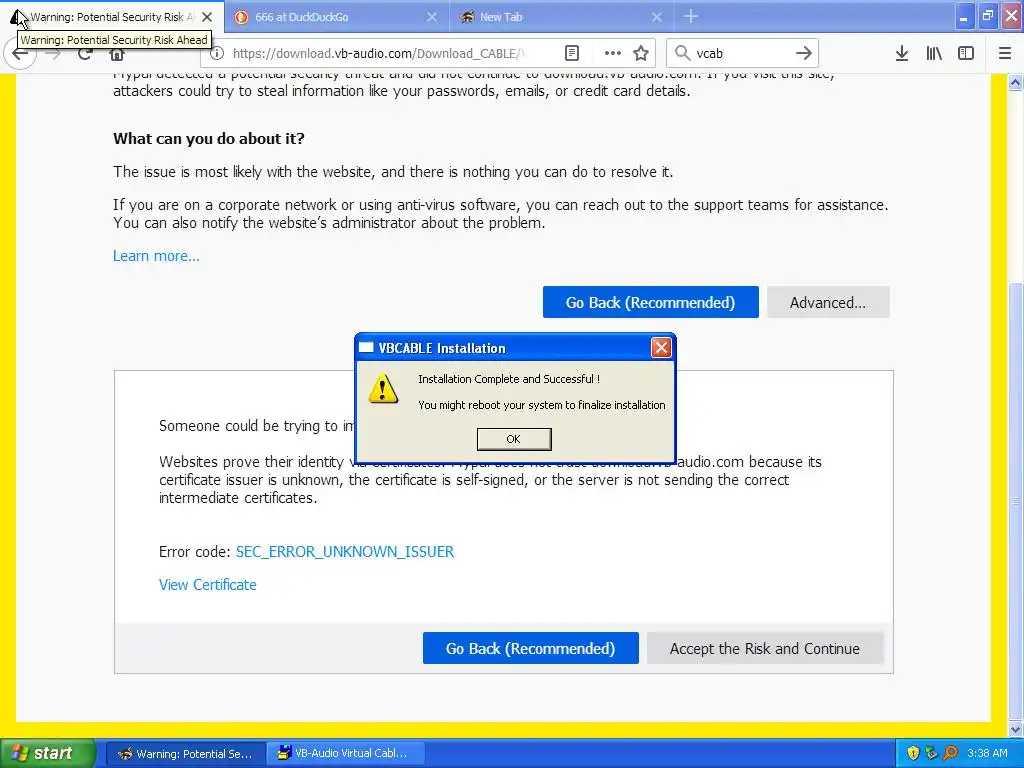This screenshot has width=1024, height=768.
Task: Click the search field containing vcab
Action: [743, 54]
